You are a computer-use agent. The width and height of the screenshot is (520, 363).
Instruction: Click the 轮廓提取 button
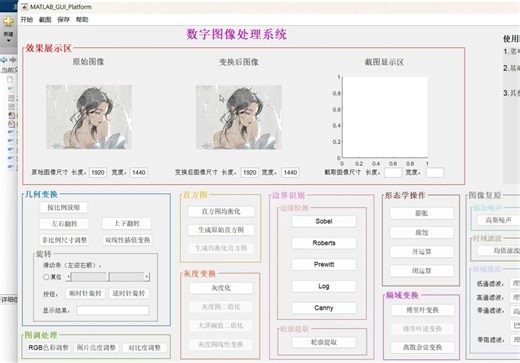(324, 342)
